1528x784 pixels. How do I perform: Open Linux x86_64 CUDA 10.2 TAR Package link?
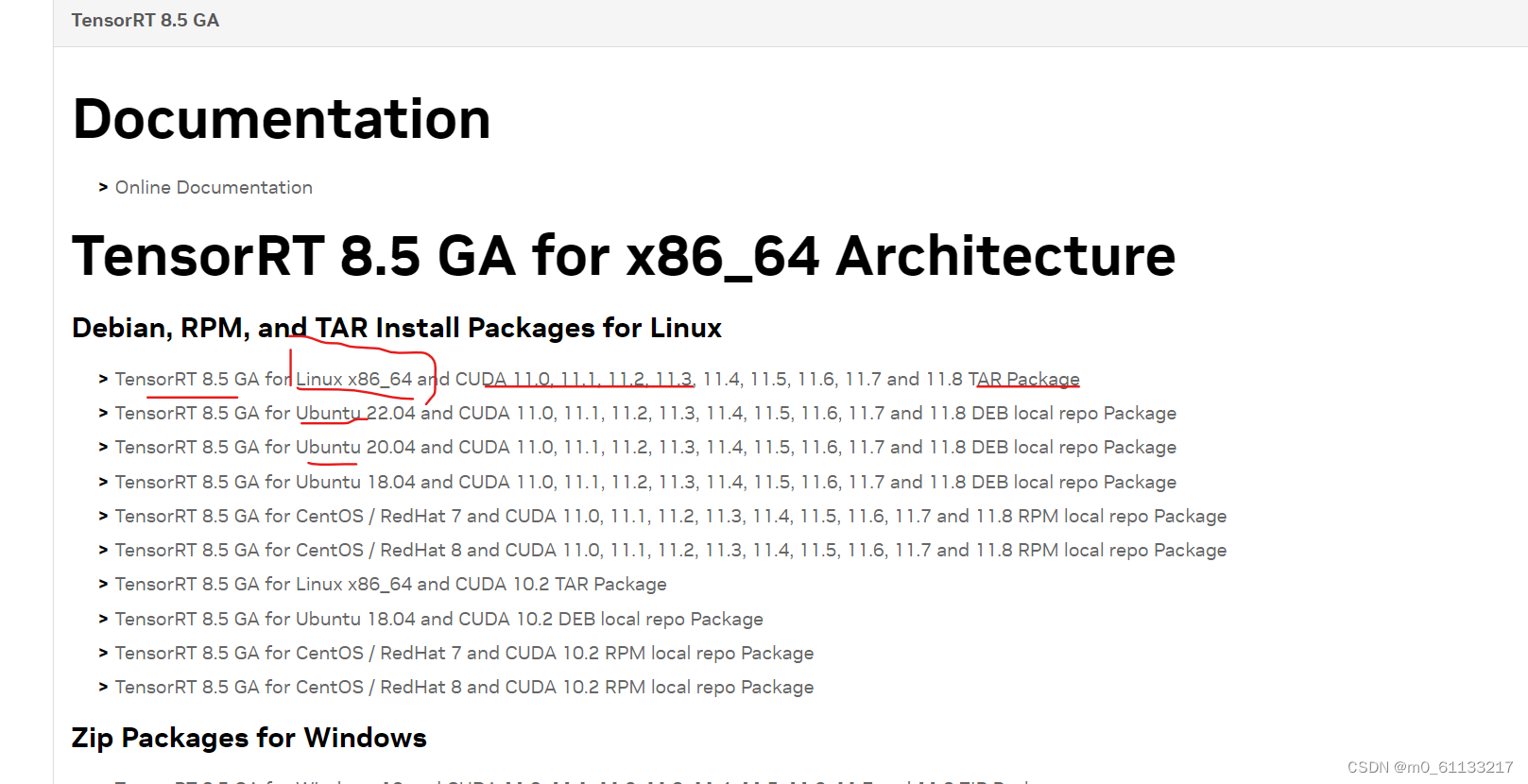(390, 584)
